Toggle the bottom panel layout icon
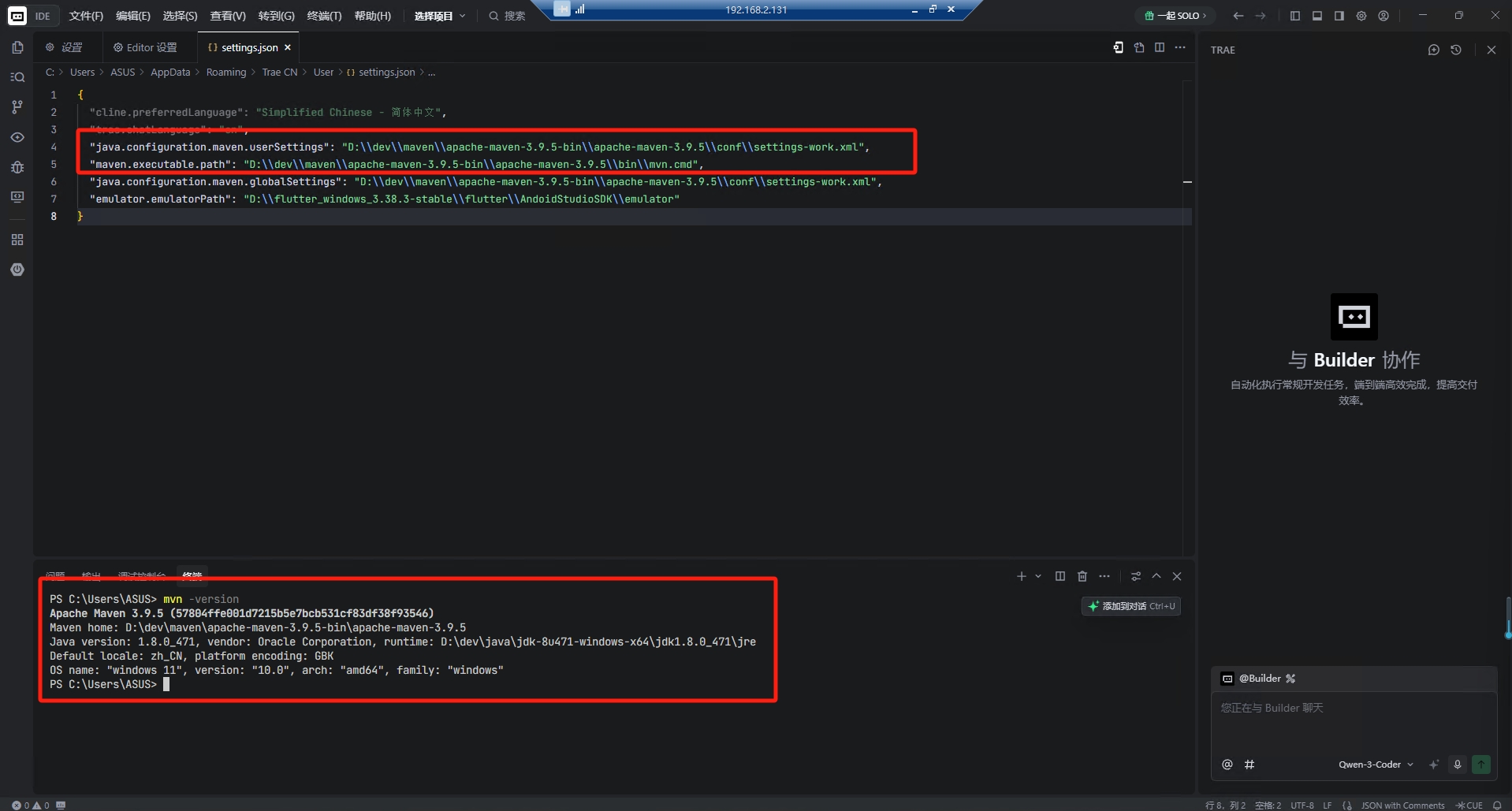This screenshot has width=1512, height=811. 1316,16
